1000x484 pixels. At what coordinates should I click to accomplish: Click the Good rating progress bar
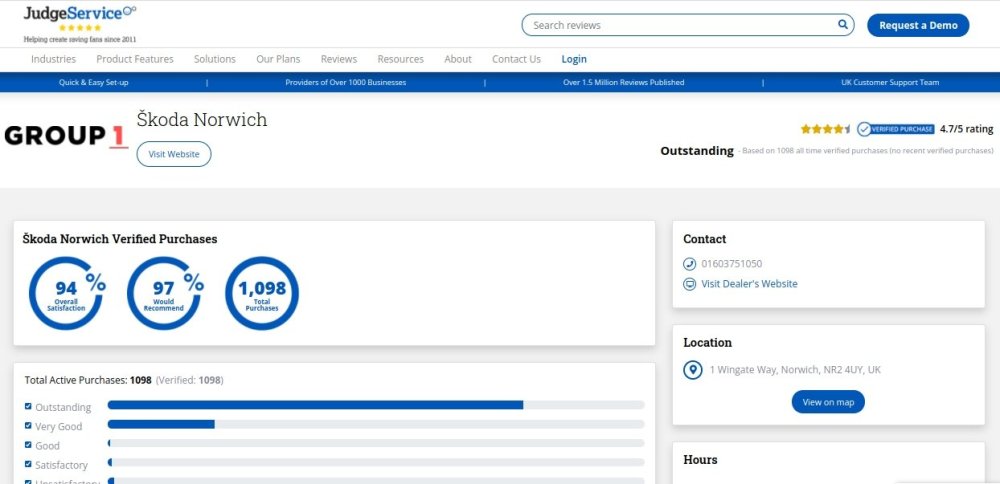376,443
